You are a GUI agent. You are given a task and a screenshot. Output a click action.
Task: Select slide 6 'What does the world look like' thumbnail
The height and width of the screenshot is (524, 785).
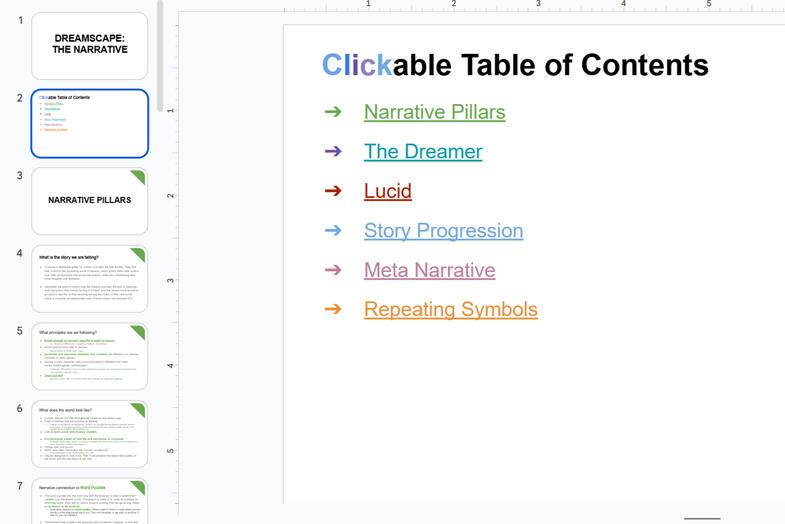click(90, 434)
